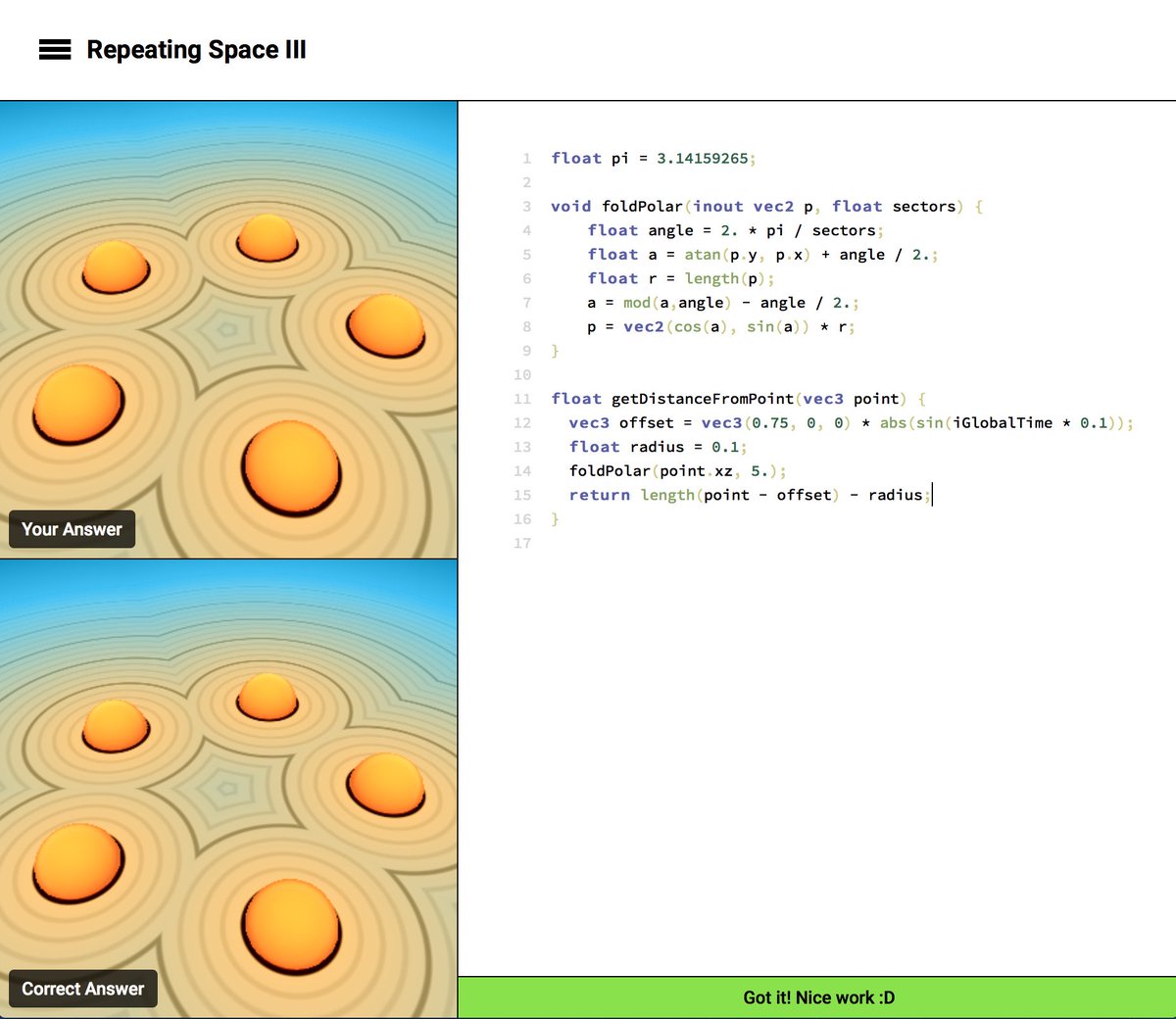Click line 12 'vec3 offset' declaration
Image resolution: width=1176 pixels, height=1019 pixels.
tap(852, 423)
